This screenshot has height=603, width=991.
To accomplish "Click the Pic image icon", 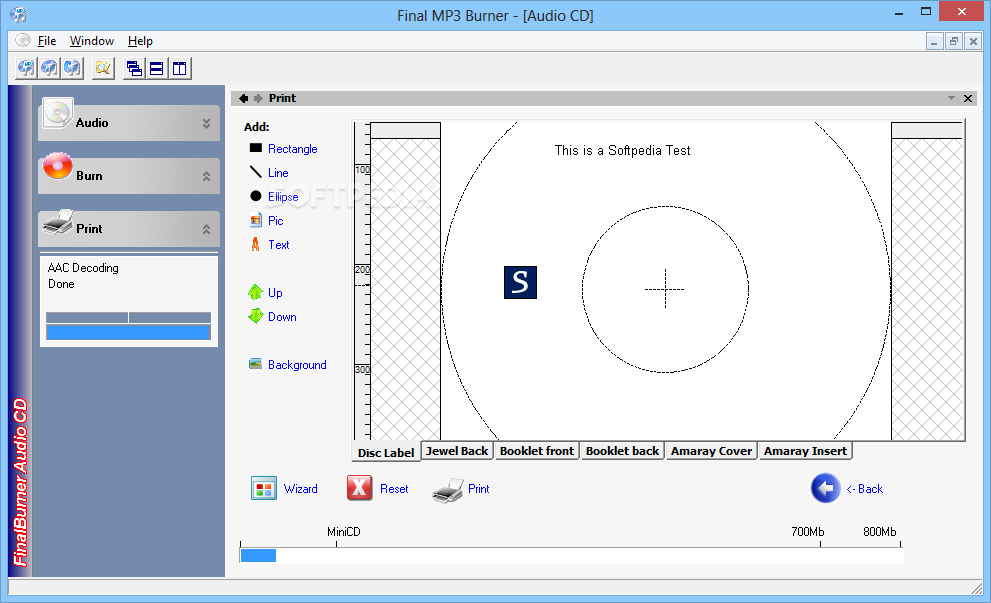I will pyautogui.click(x=255, y=220).
